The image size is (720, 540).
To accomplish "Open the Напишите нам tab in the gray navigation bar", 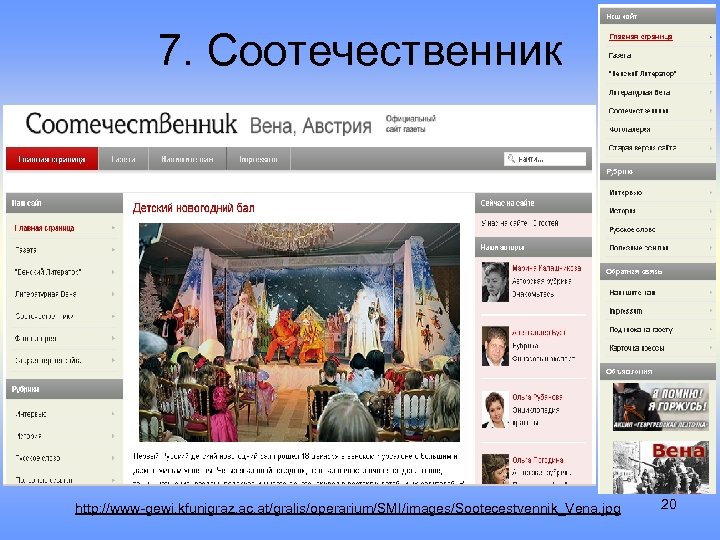I will (187, 159).
